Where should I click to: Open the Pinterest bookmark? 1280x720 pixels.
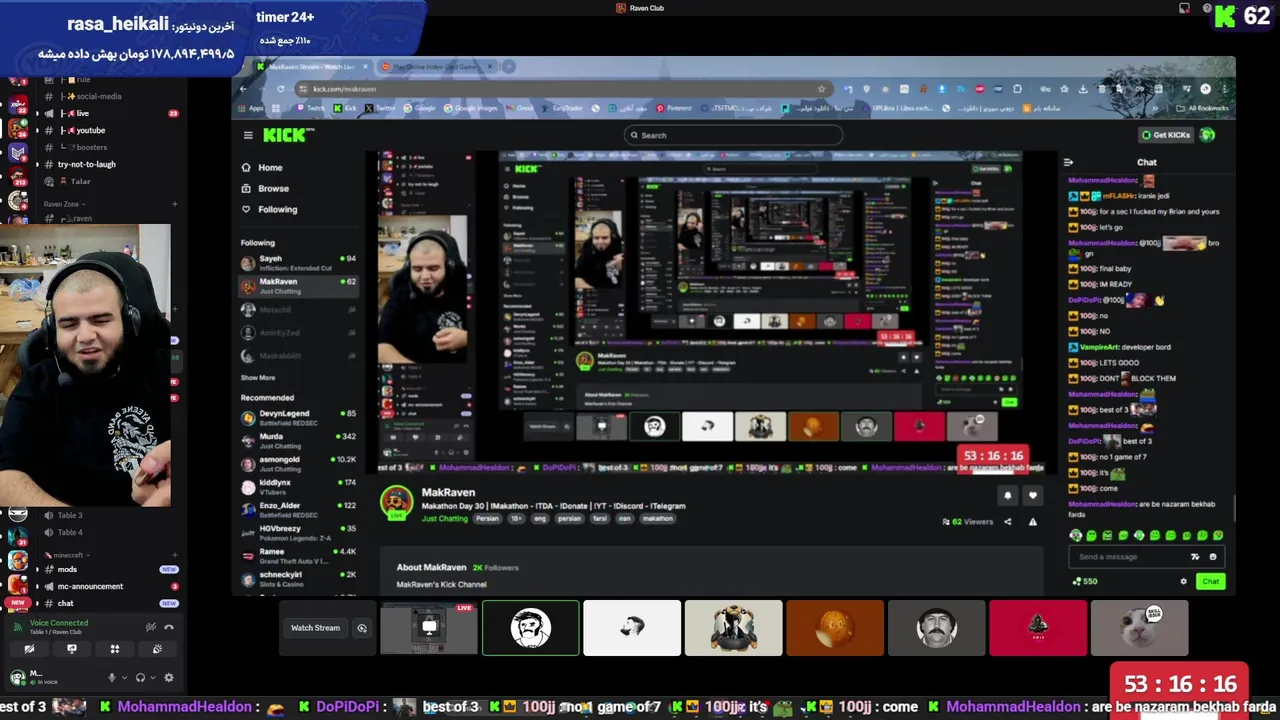[673, 108]
